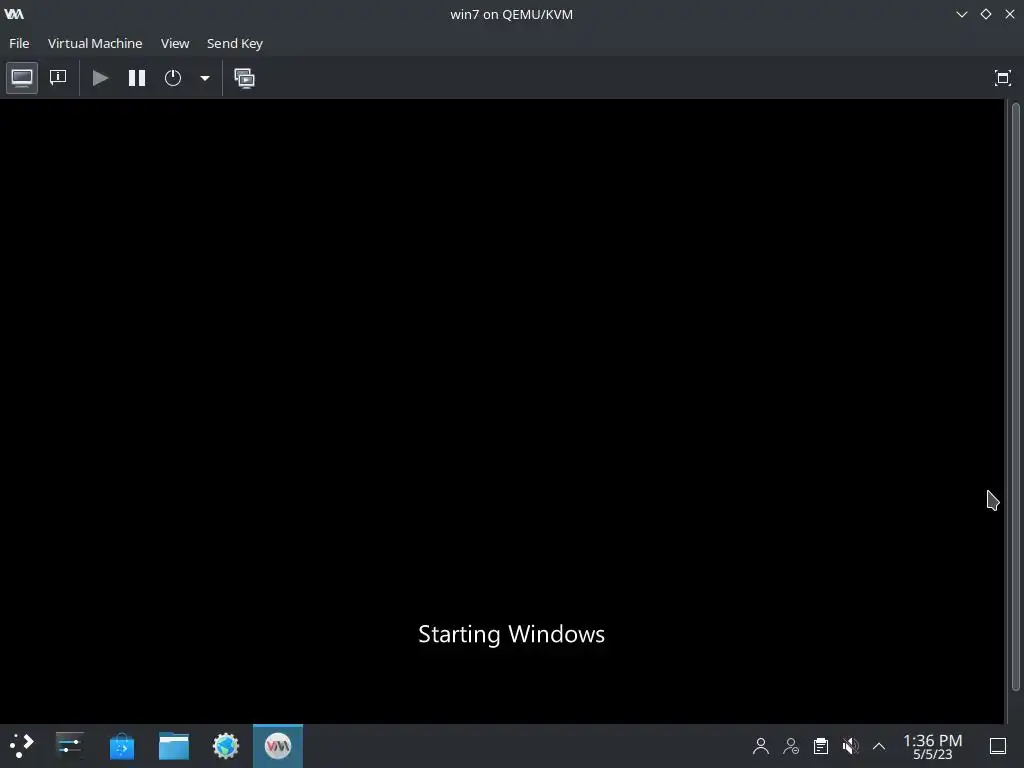Launch Discover software store
This screenshot has height=768, width=1024.
tap(121, 746)
